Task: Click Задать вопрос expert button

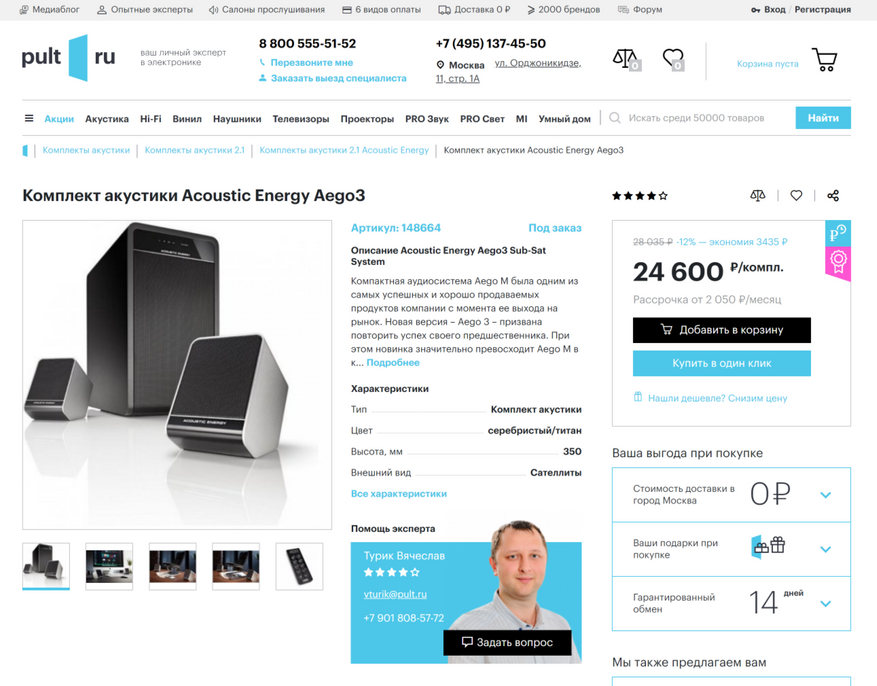Action: click(x=507, y=642)
